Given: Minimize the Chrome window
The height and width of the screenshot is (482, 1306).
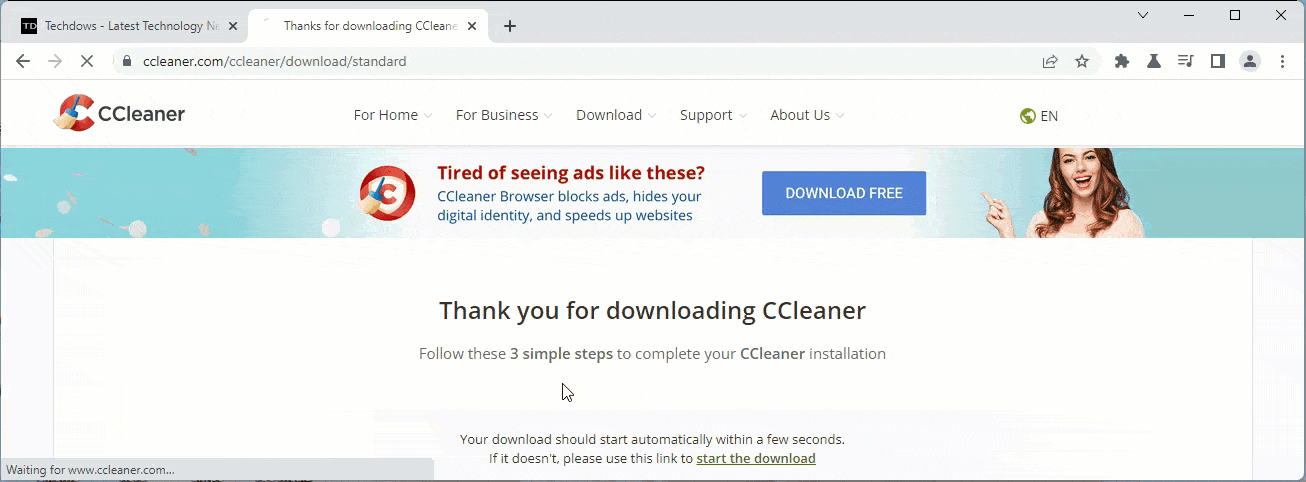Looking at the screenshot, I should pyautogui.click(x=1190, y=15).
